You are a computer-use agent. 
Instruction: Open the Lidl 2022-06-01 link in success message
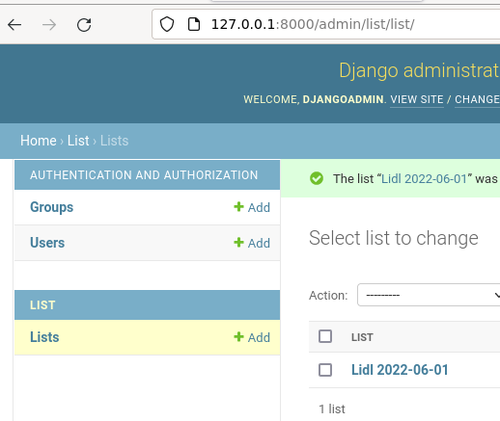[x=424, y=179]
